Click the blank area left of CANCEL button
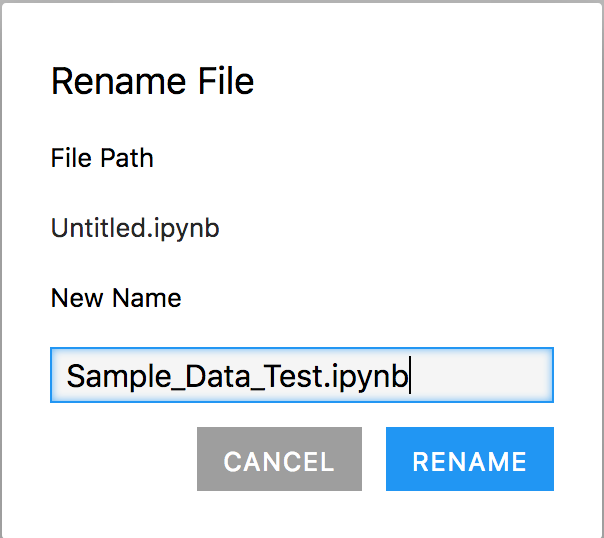The width and height of the screenshot is (604, 538). click(x=123, y=459)
